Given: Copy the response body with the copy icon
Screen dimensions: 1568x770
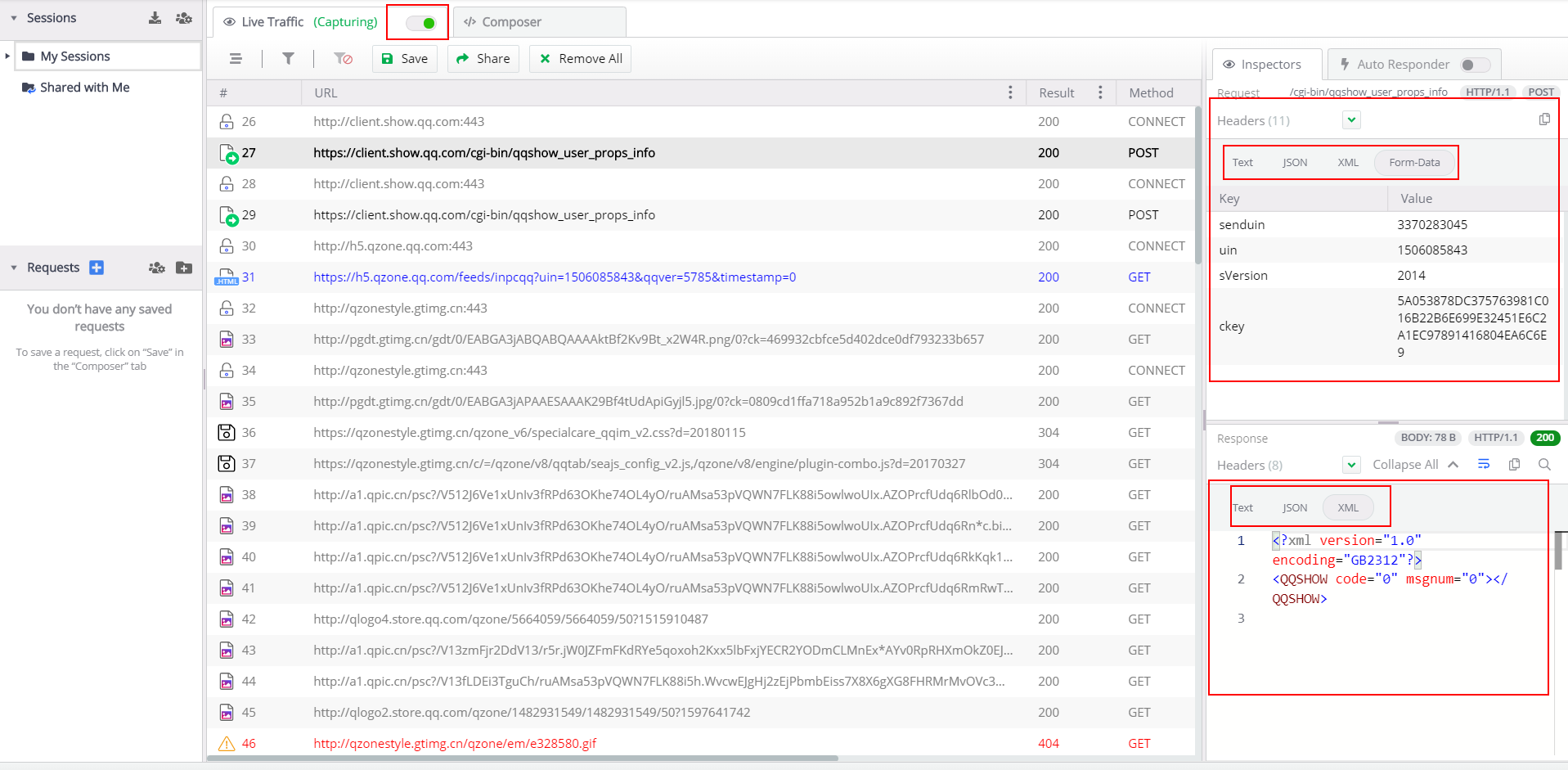Looking at the screenshot, I should click(x=1514, y=465).
